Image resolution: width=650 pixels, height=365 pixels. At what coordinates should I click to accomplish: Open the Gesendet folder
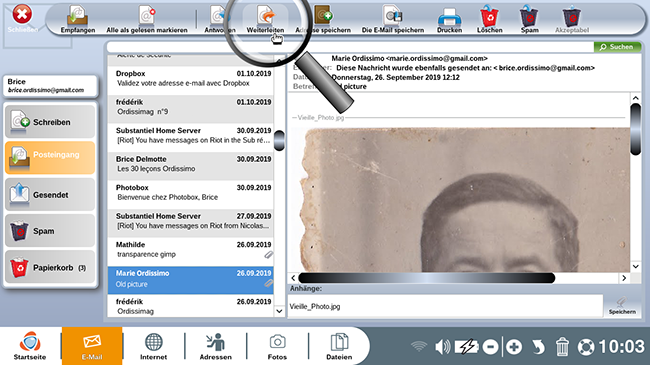(50, 195)
